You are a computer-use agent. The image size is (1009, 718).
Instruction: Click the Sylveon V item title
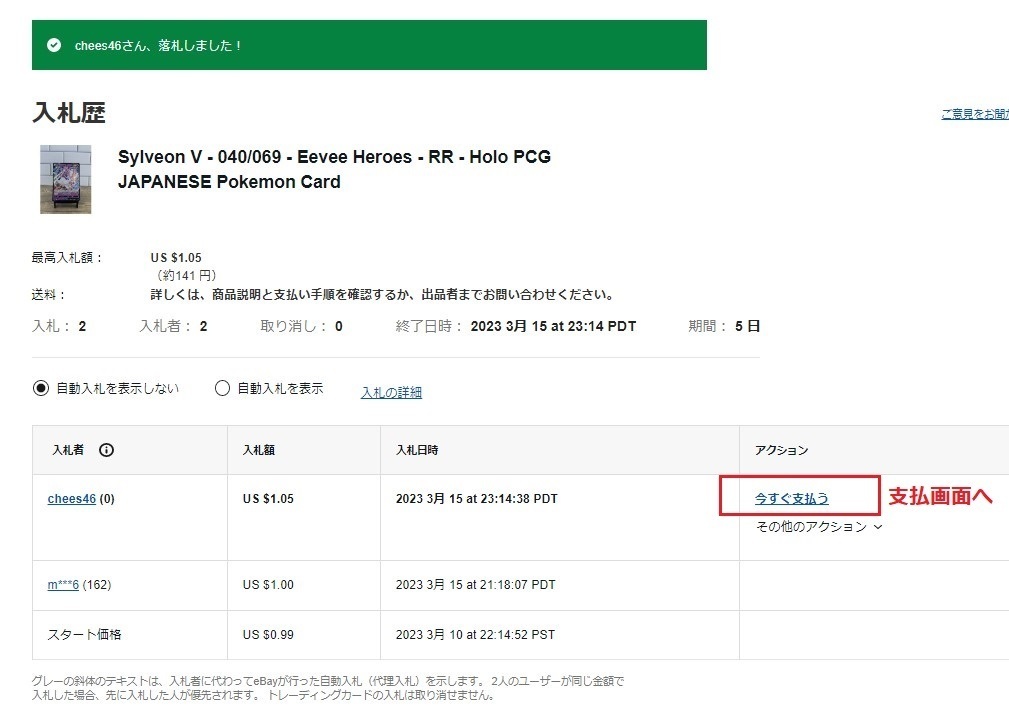coord(334,169)
